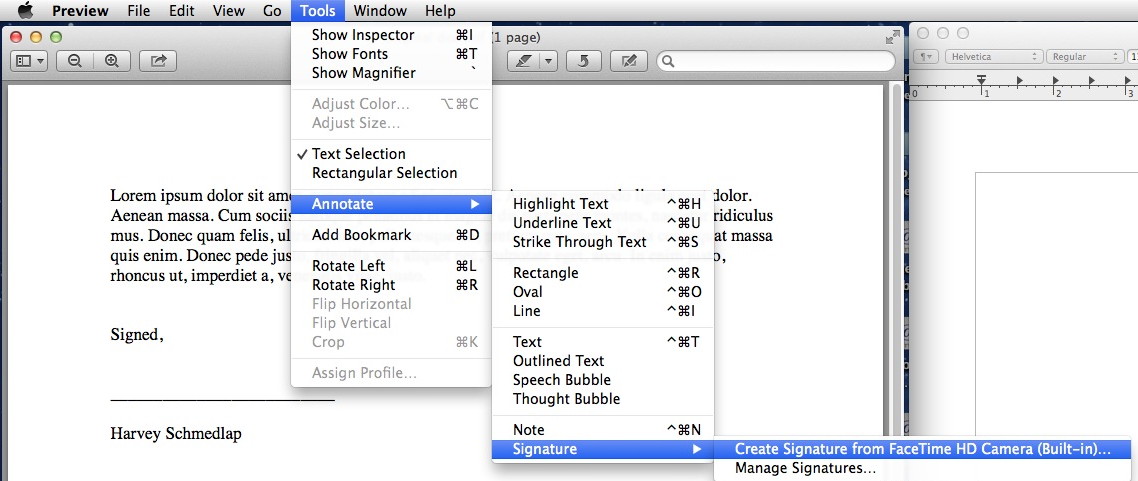Open the Go menu
The image size is (1138, 481).
click(272, 11)
